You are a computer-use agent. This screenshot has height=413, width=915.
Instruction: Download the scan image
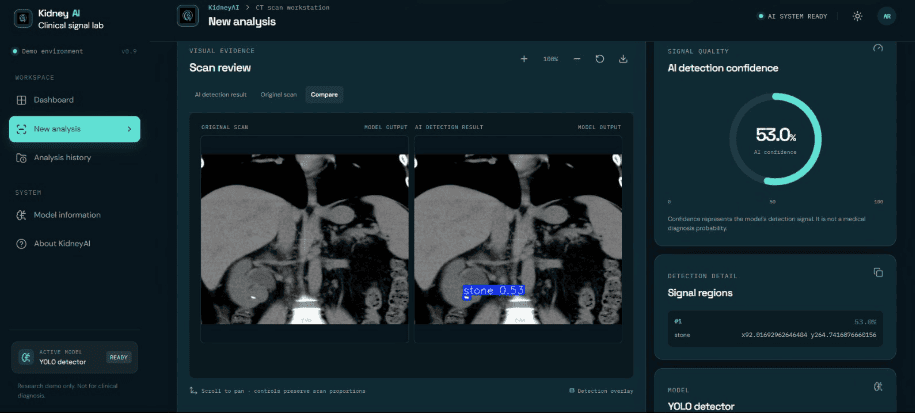coord(623,59)
